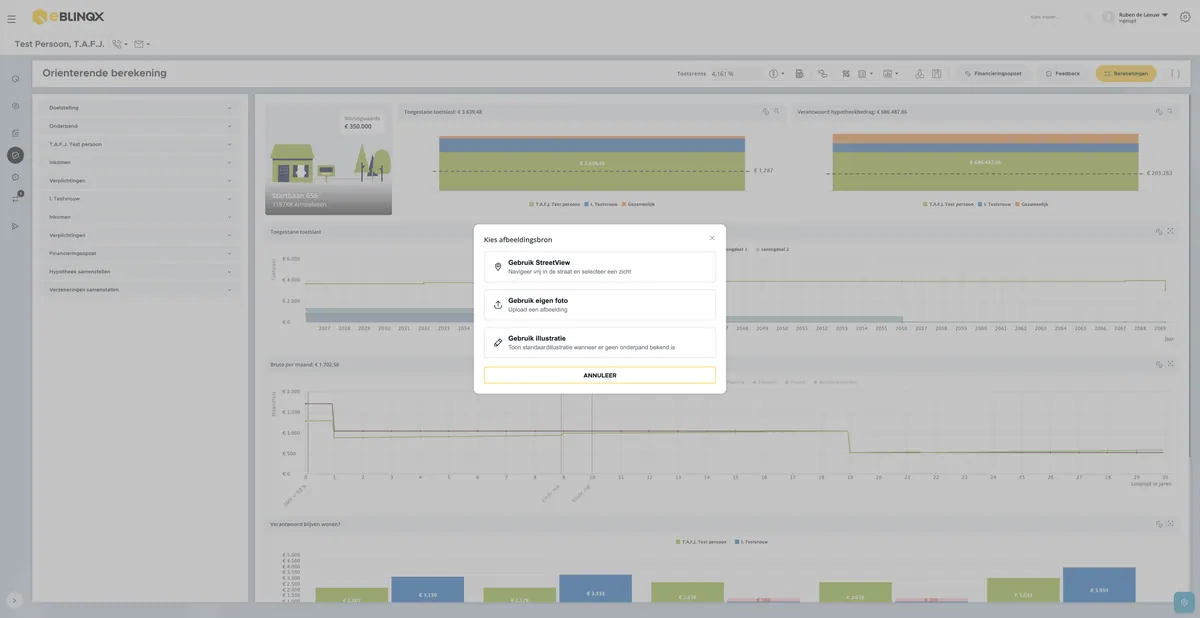Click the curly braces icon in toolbar

coord(1175,73)
